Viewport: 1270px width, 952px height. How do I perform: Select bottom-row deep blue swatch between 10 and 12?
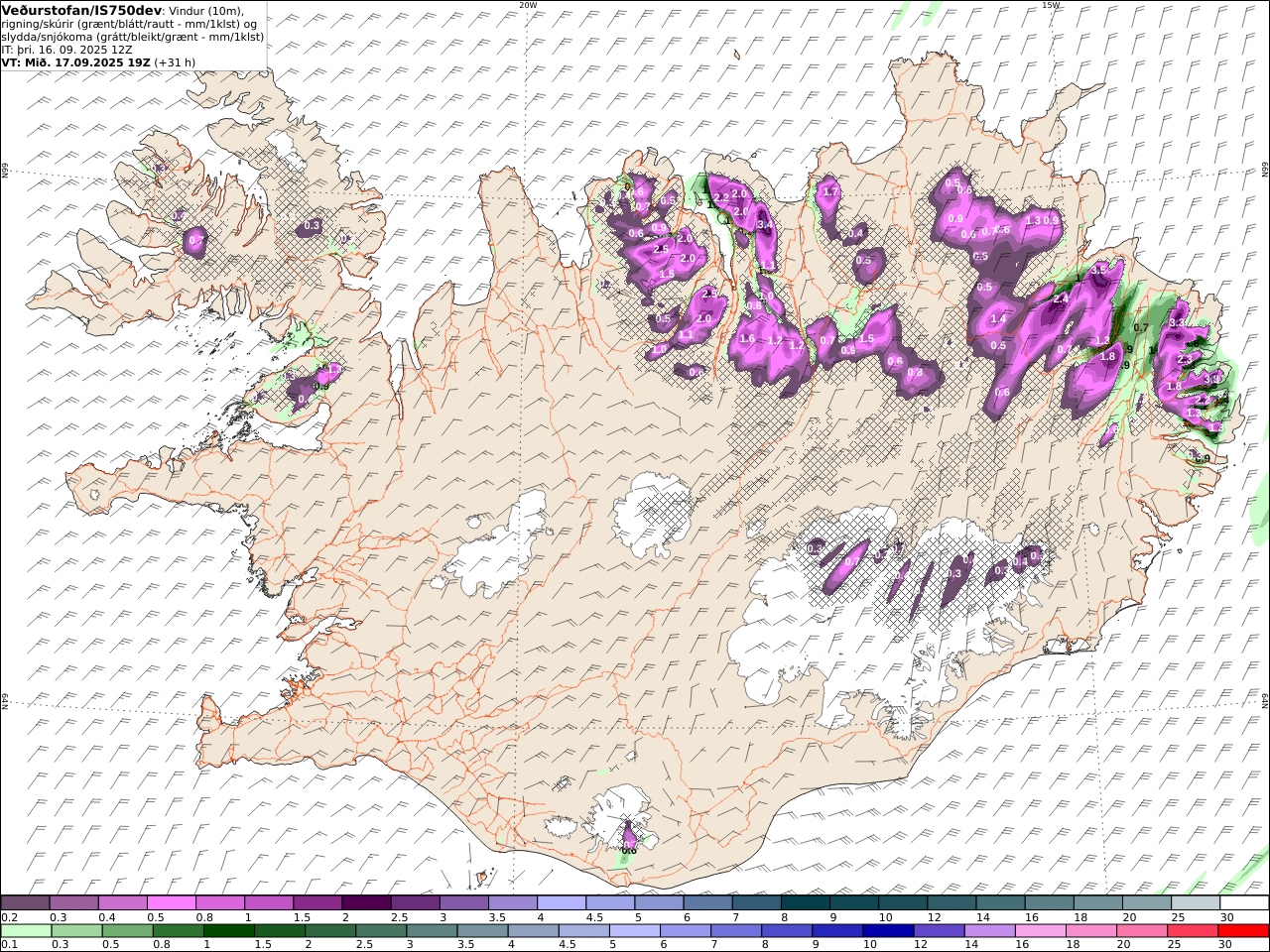pyautogui.click(x=888, y=931)
